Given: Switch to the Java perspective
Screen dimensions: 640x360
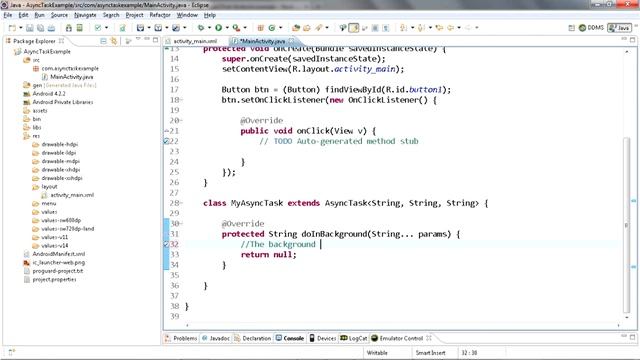Looking at the screenshot, I should pos(619,28).
